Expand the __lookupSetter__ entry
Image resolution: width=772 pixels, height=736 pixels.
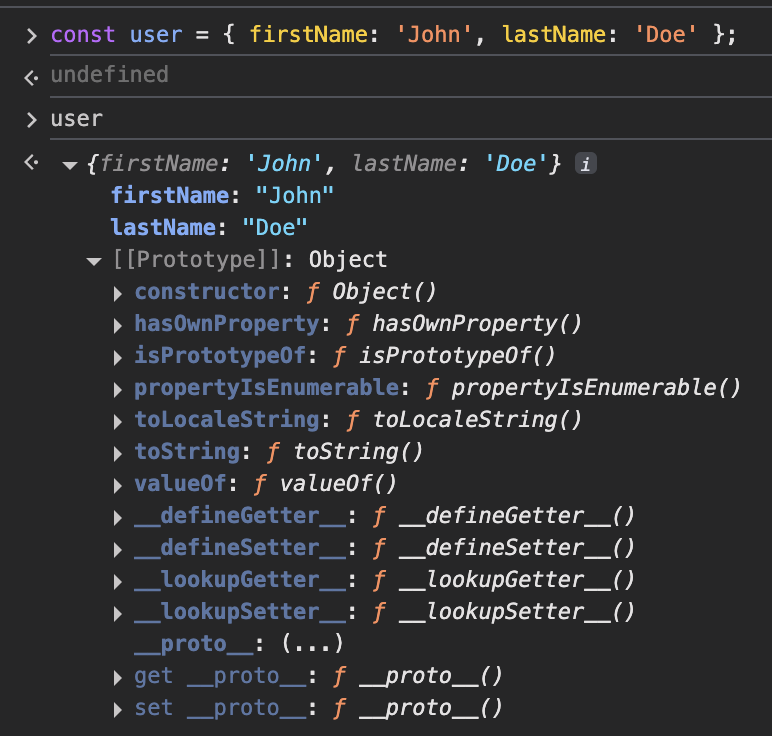(117, 613)
